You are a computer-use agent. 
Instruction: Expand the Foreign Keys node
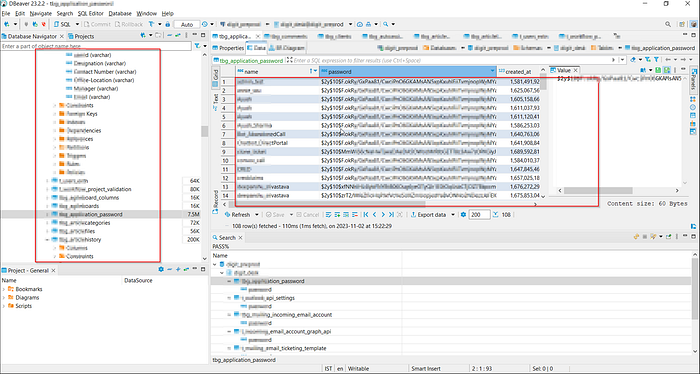tap(55, 114)
